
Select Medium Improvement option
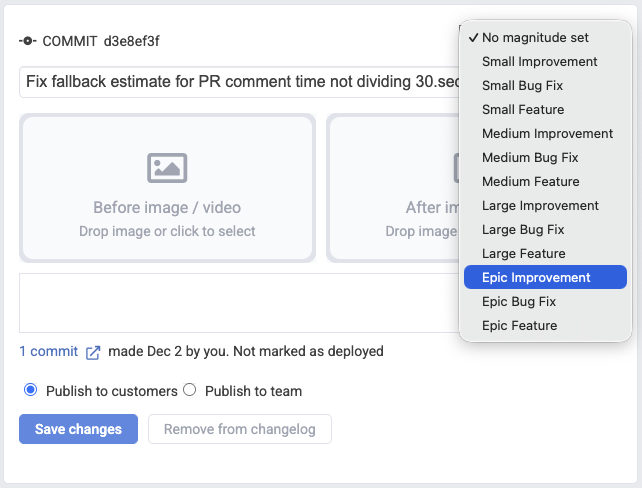tap(547, 133)
